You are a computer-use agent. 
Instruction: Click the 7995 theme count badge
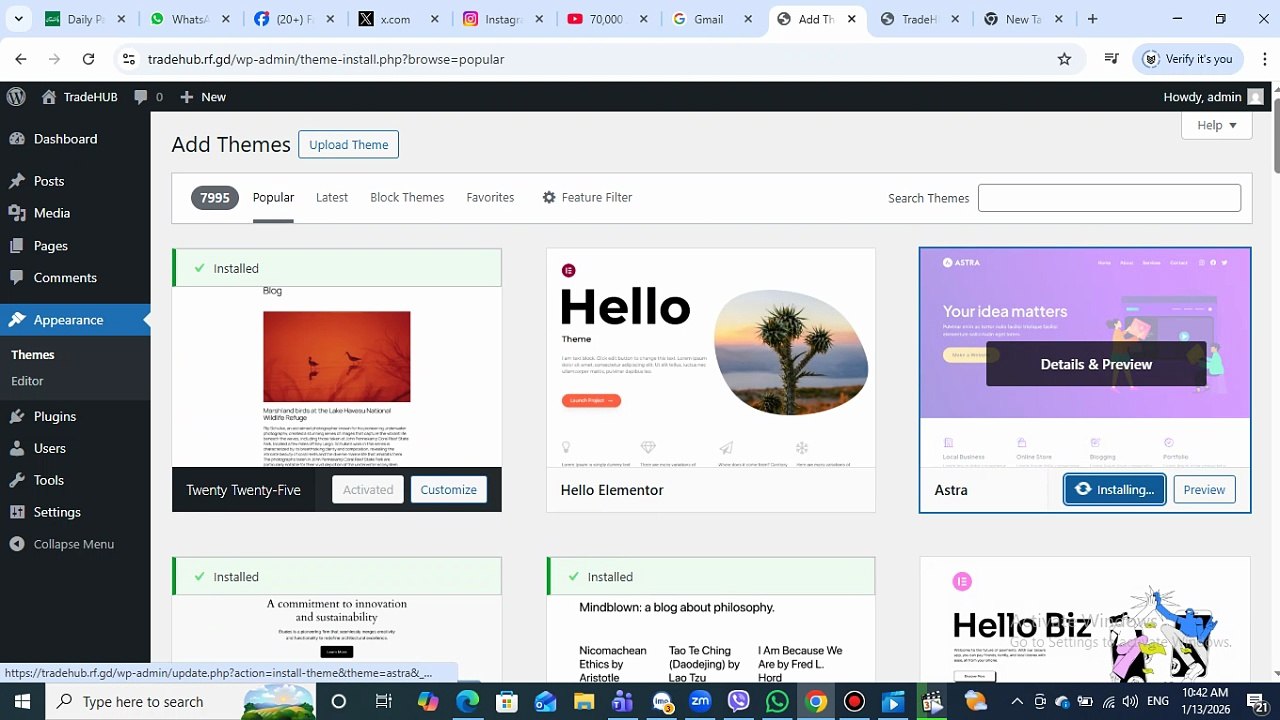(x=215, y=198)
